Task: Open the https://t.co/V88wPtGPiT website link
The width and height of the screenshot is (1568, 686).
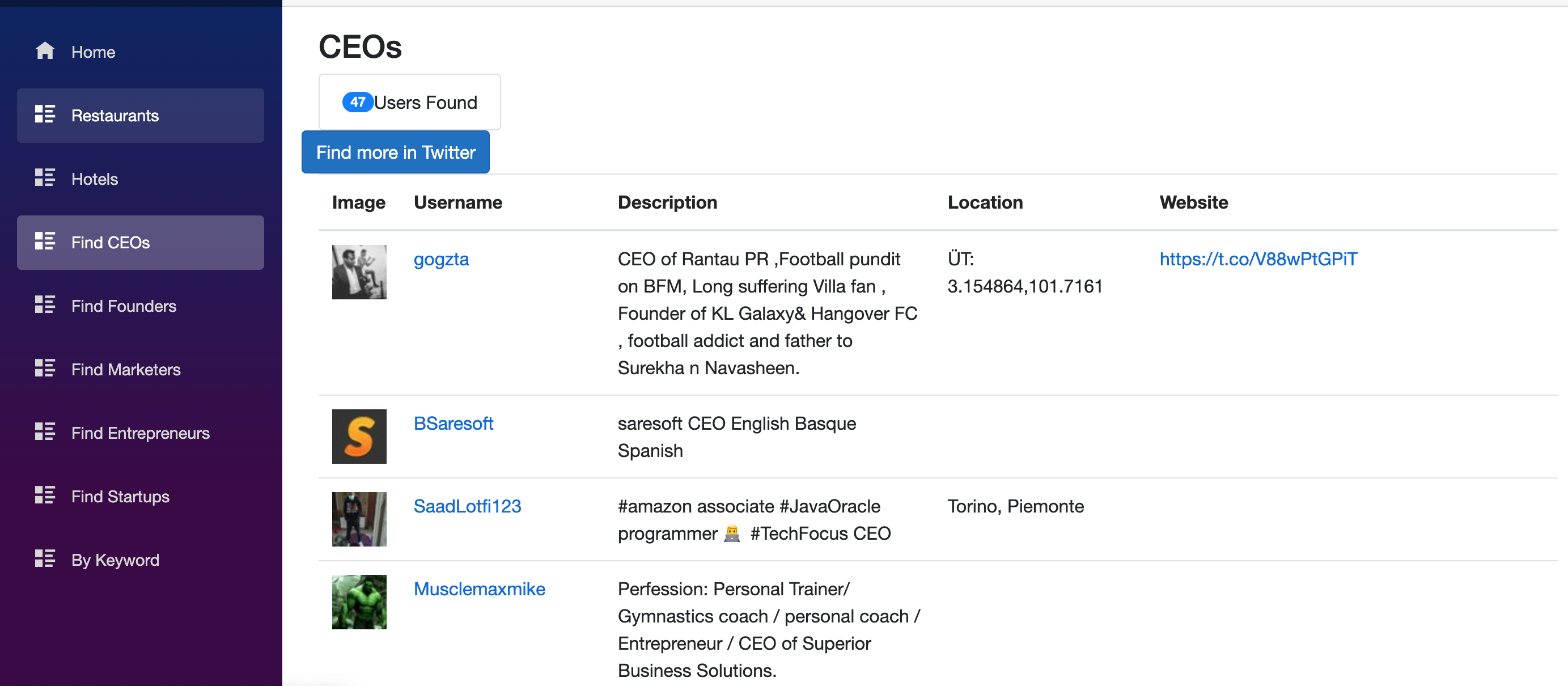Action: pyautogui.click(x=1257, y=259)
